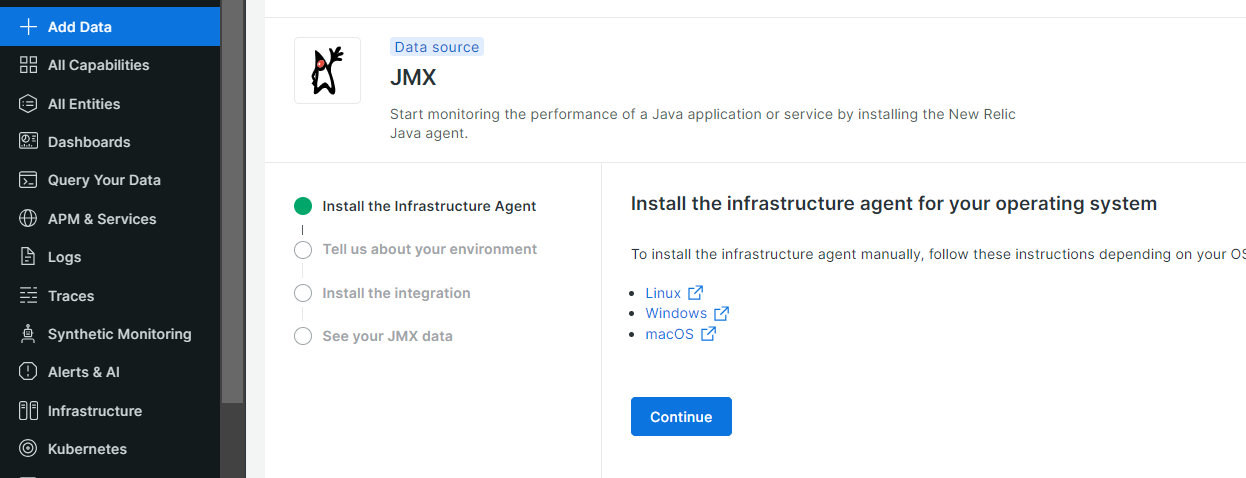Click the Query Your Data terminal icon
The height and width of the screenshot is (478, 1246).
click(28, 180)
